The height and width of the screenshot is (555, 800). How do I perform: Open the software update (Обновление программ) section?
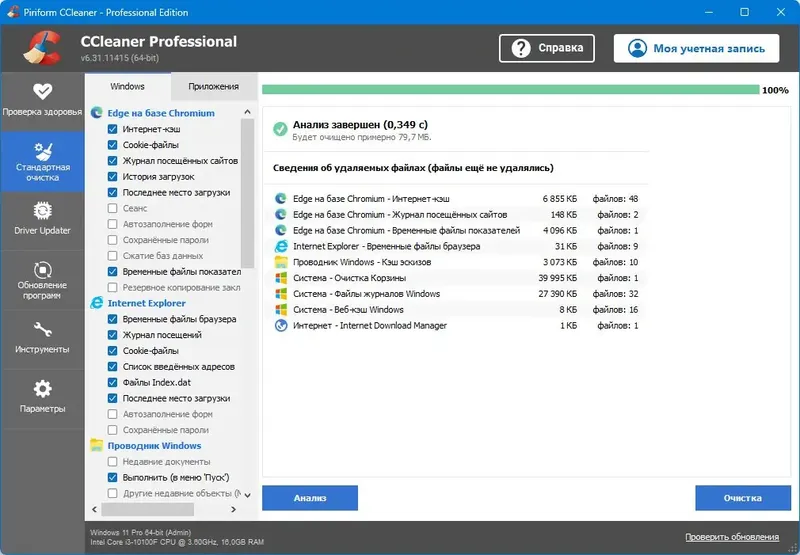tap(42, 280)
